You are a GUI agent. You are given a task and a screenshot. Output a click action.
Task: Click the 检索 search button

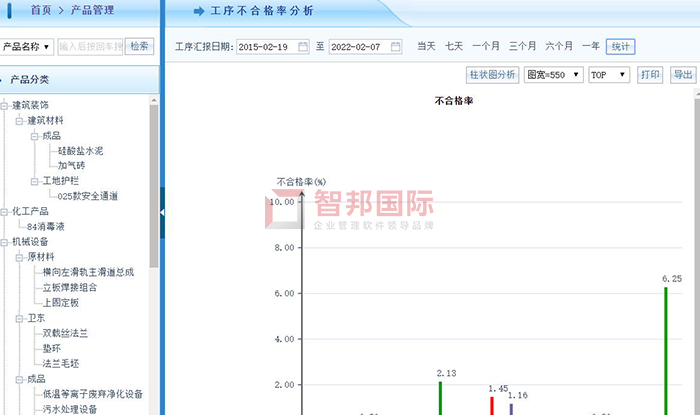pos(139,46)
